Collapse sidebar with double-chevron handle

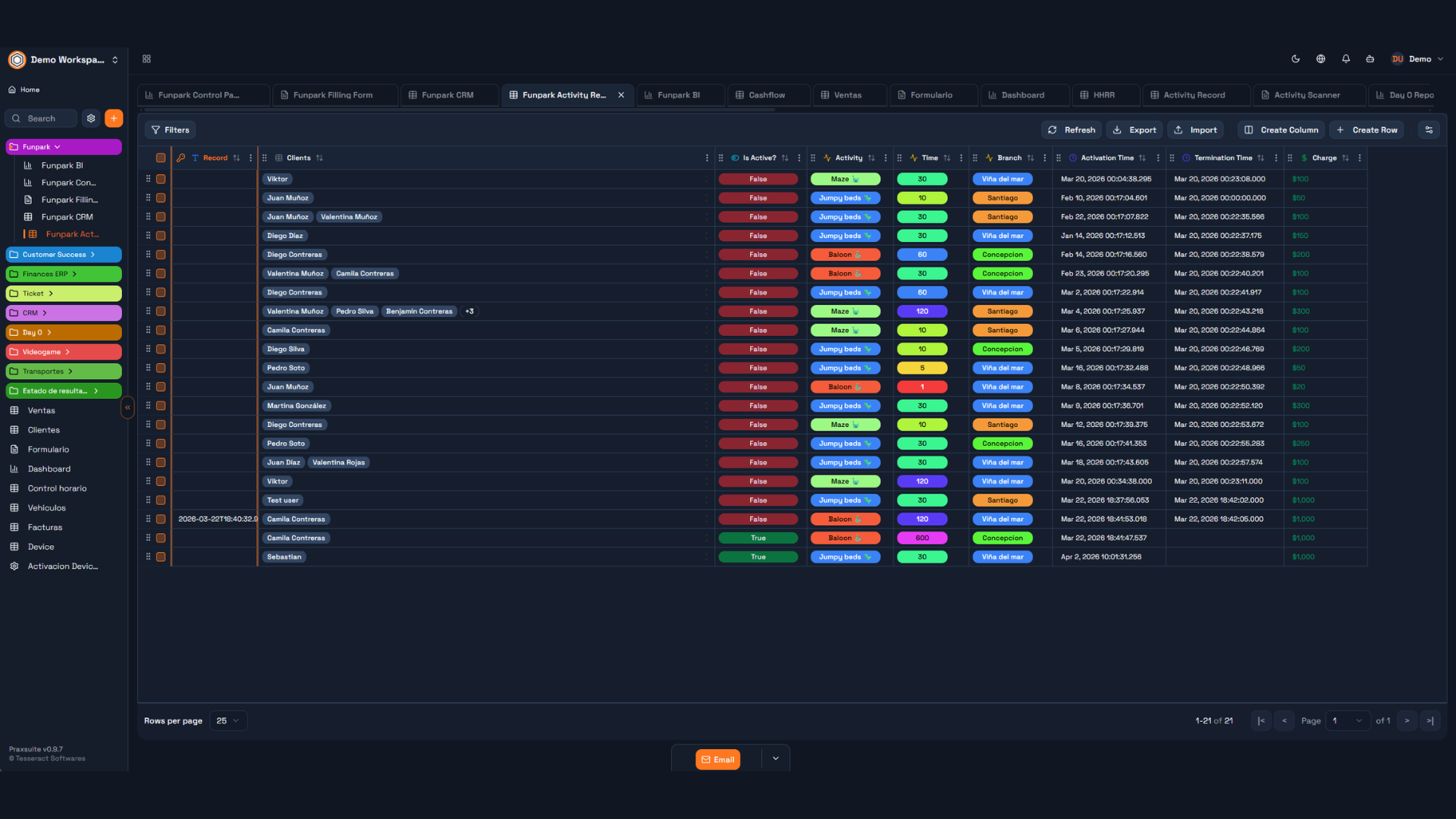[127, 407]
